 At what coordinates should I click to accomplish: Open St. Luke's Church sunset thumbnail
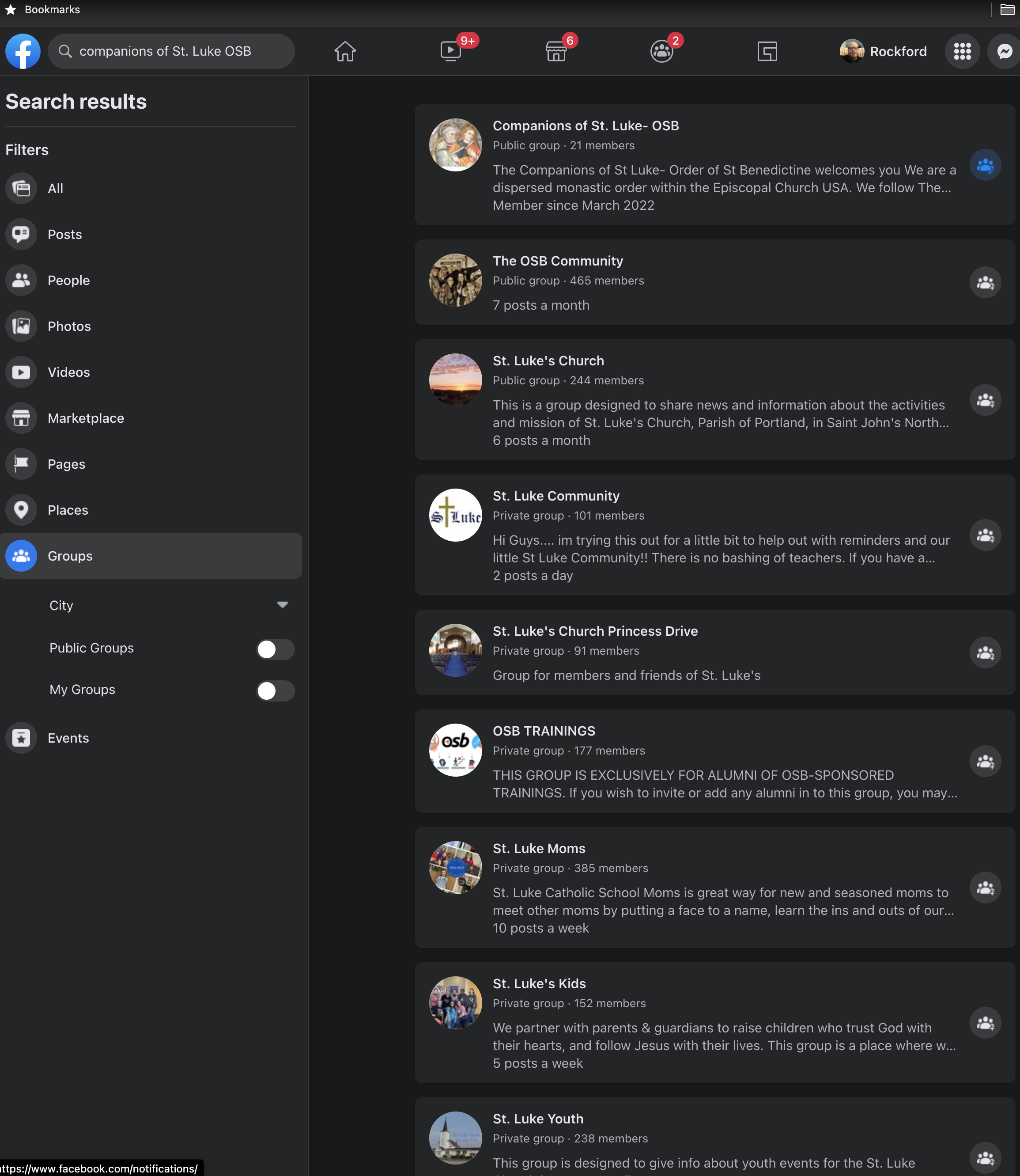[x=455, y=380]
